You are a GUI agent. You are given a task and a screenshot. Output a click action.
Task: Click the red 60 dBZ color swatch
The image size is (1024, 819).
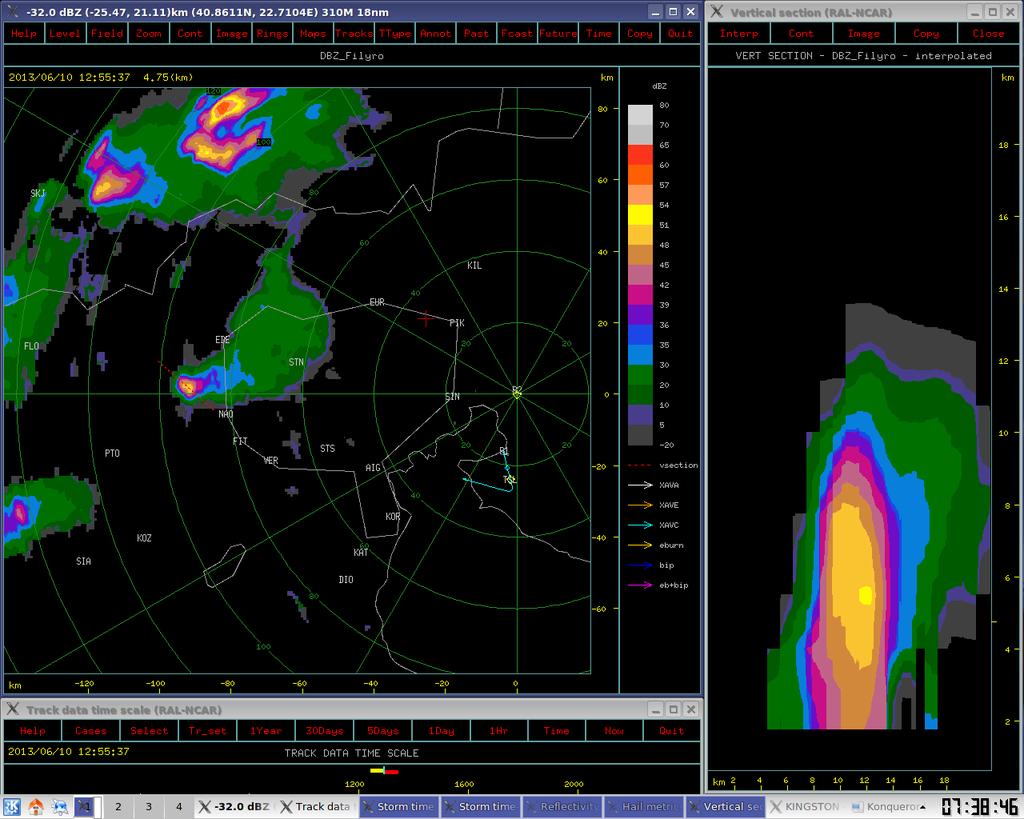coord(640,155)
